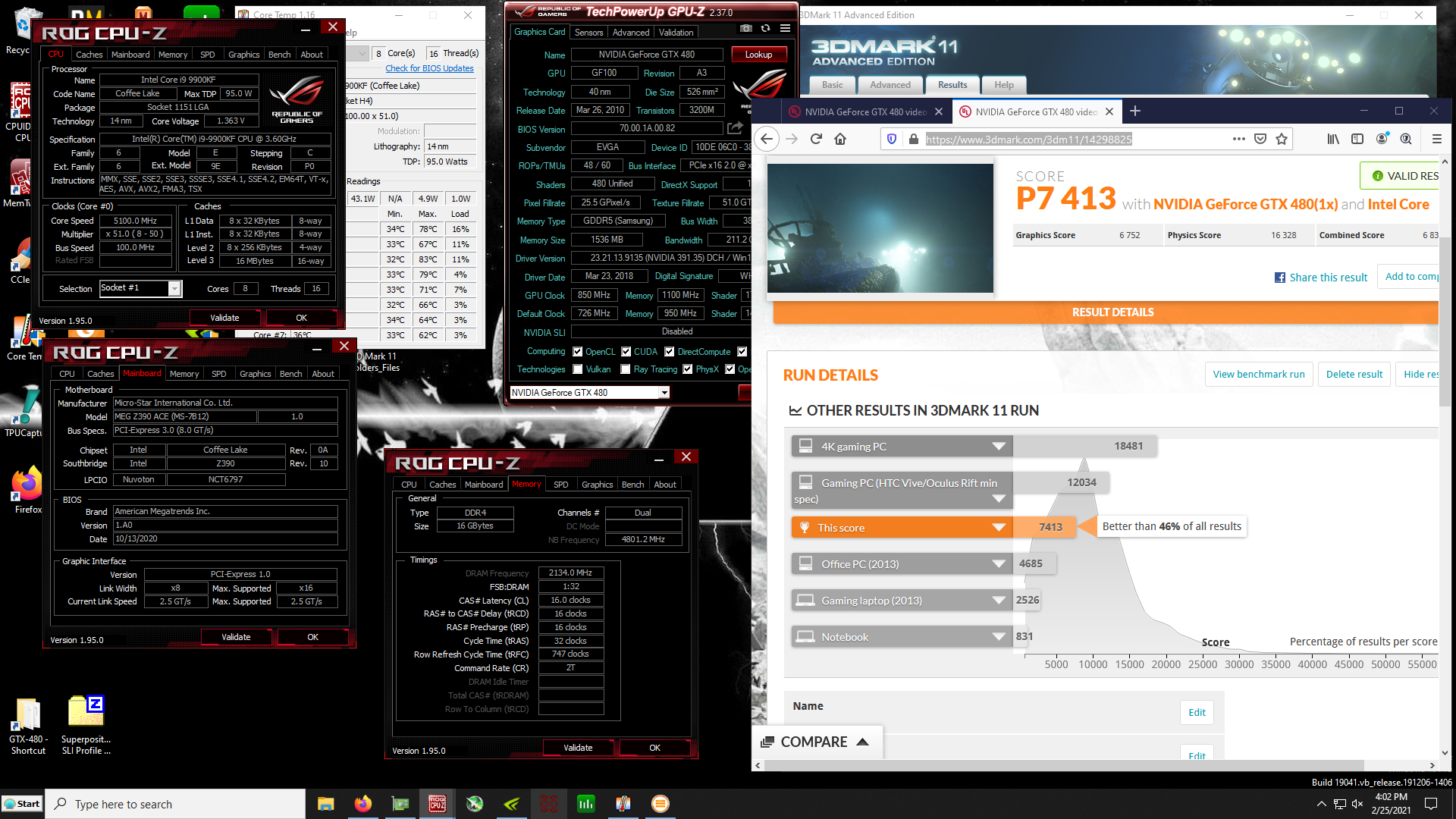Click the TPUCapture desktop icon
Image resolution: width=1456 pixels, height=819 pixels.
pos(24,412)
